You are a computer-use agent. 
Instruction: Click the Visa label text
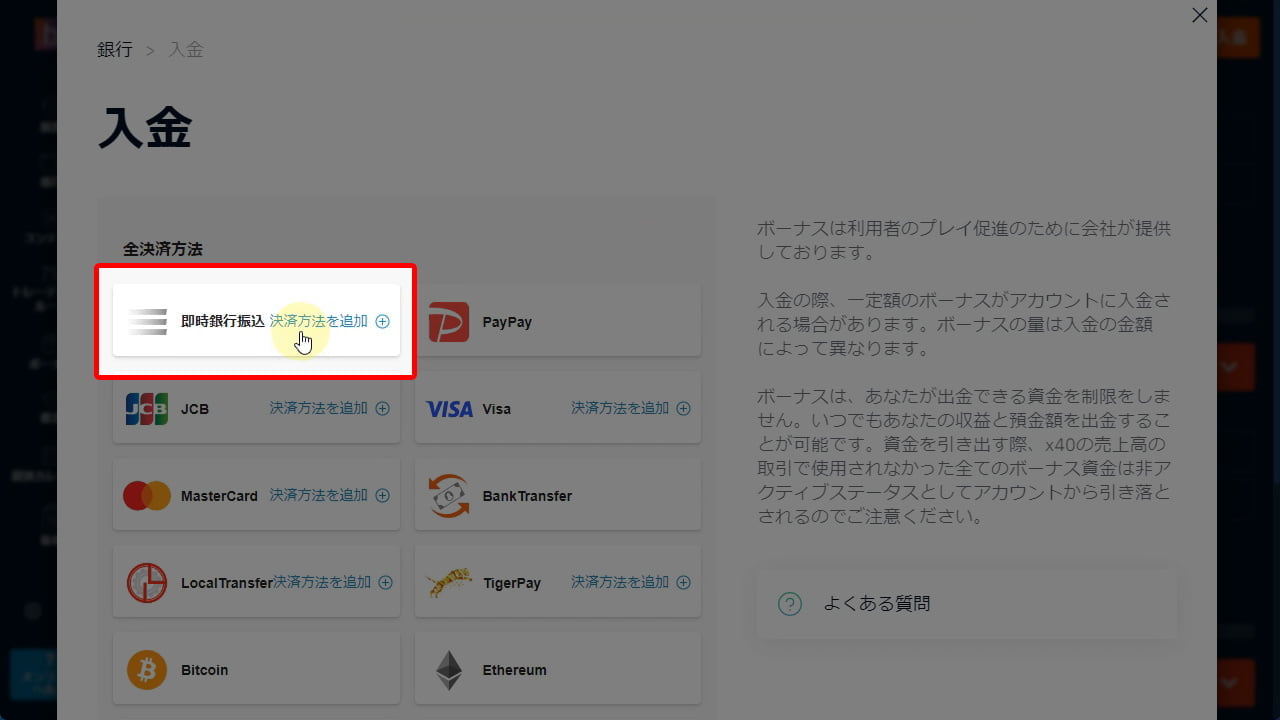pos(497,409)
